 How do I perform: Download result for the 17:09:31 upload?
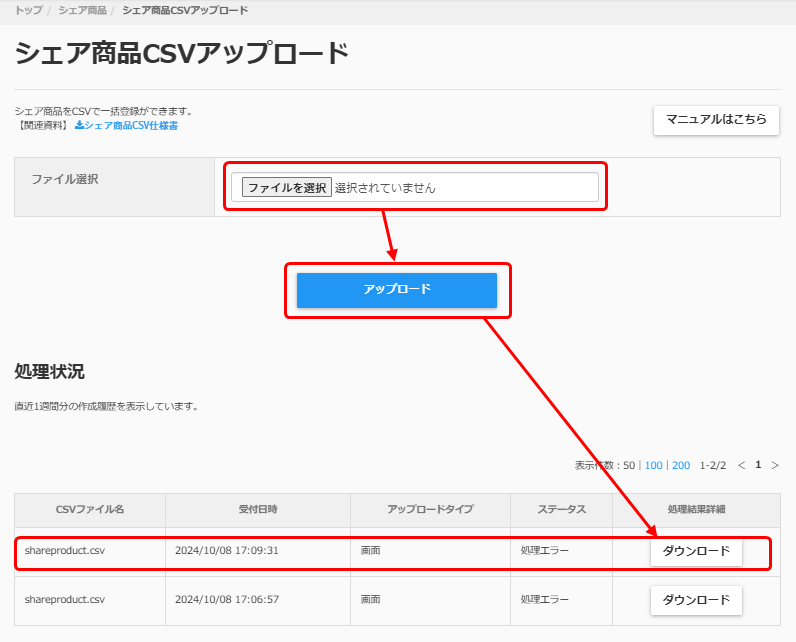click(x=696, y=551)
